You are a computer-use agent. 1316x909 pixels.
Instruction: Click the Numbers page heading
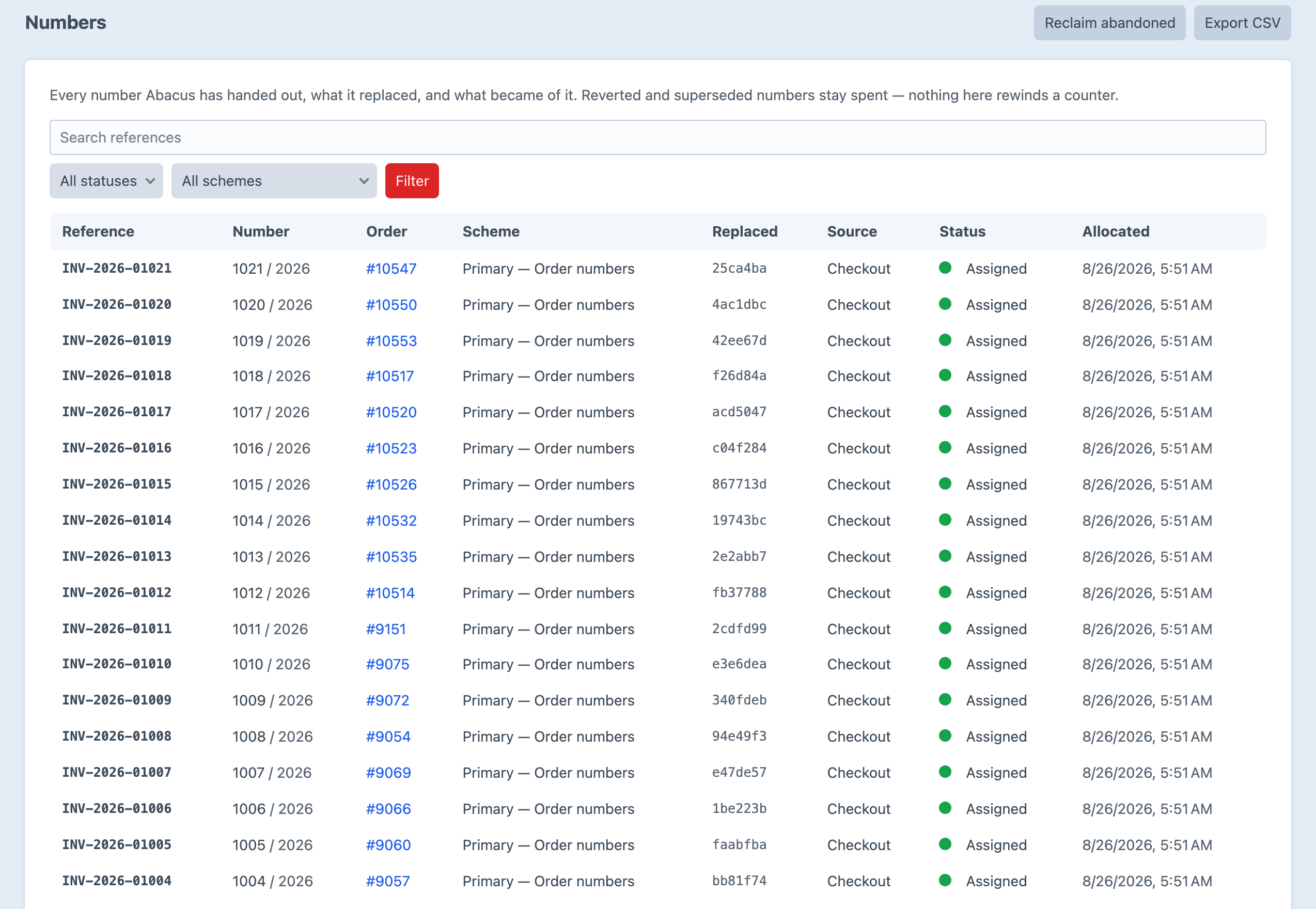66,22
